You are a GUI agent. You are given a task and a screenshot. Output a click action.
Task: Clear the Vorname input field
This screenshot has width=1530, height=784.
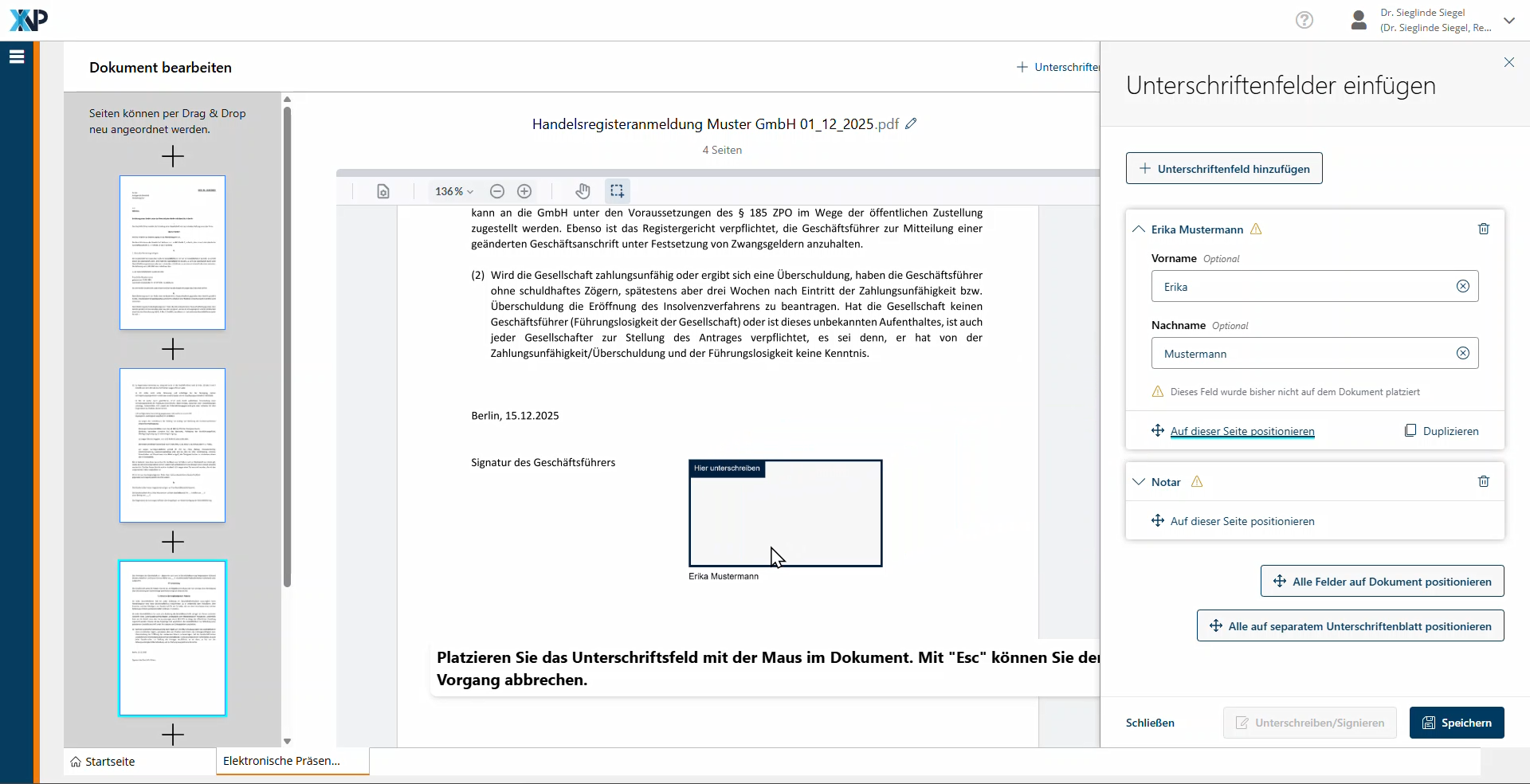click(1462, 287)
